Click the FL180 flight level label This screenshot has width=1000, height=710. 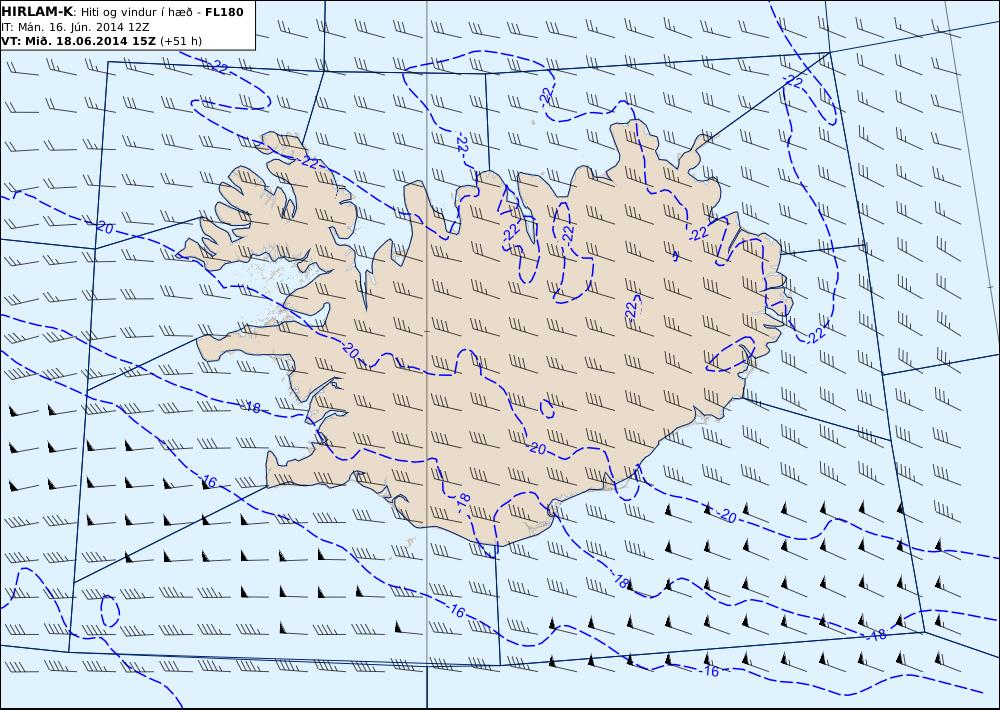(224, 12)
